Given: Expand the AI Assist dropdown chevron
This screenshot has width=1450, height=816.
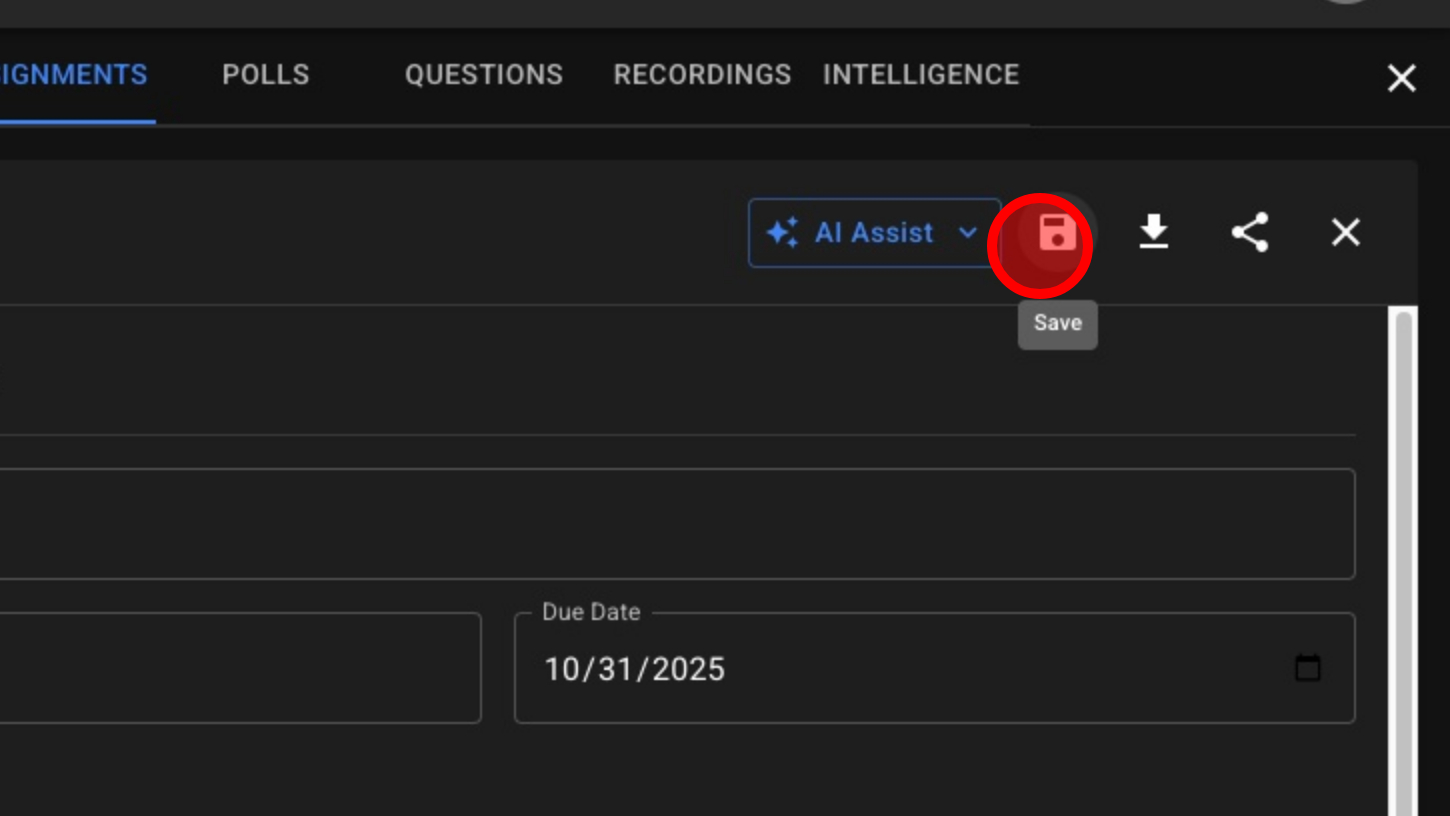Looking at the screenshot, I should pyautogui.click(x=967, y=232).
